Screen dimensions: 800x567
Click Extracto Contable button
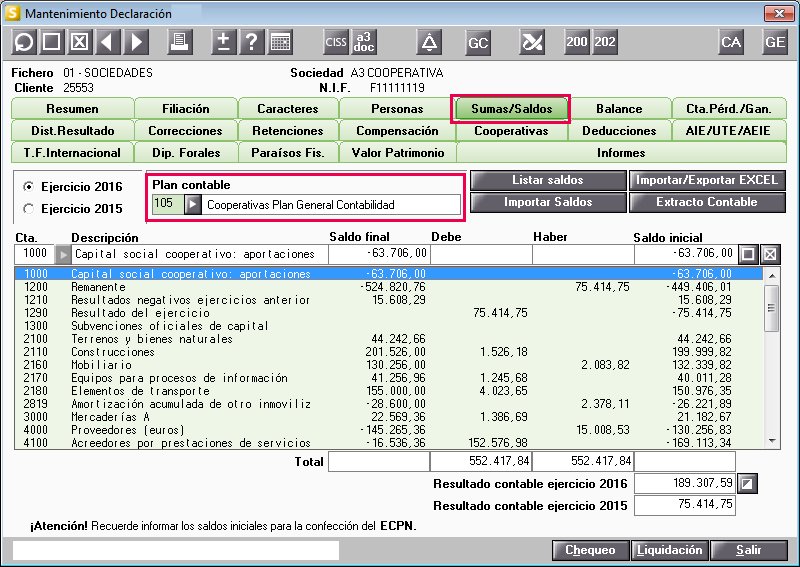pos(707,202)
